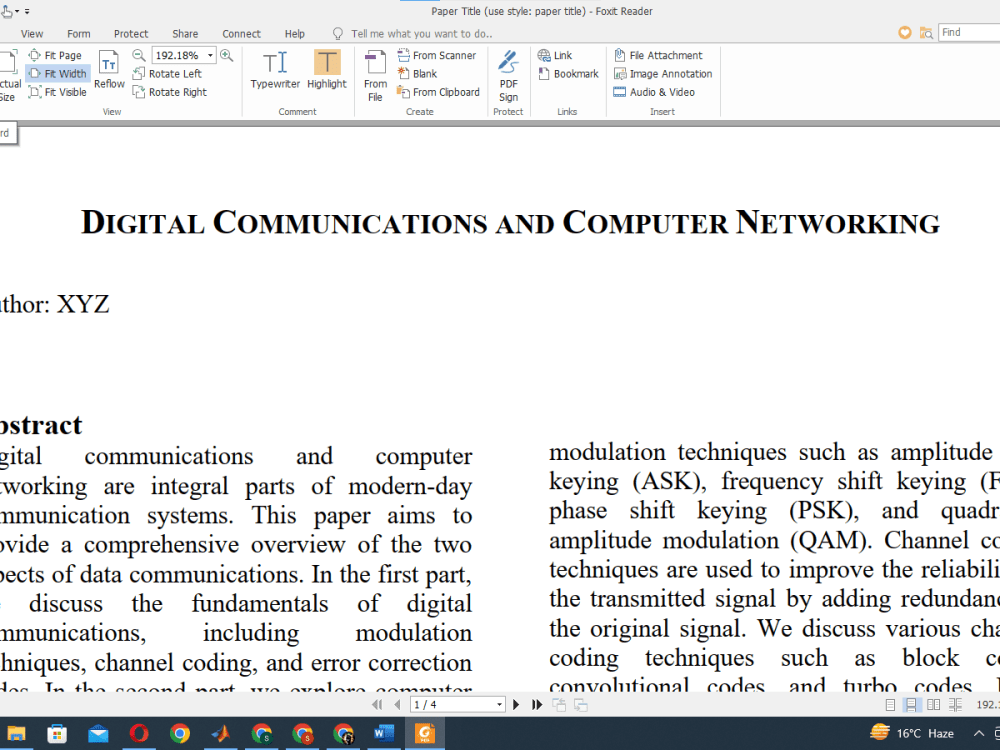Open Customize Quick Access Toolbar arrow
This screenshot has width=1000, height=750.
click(27, 11)
